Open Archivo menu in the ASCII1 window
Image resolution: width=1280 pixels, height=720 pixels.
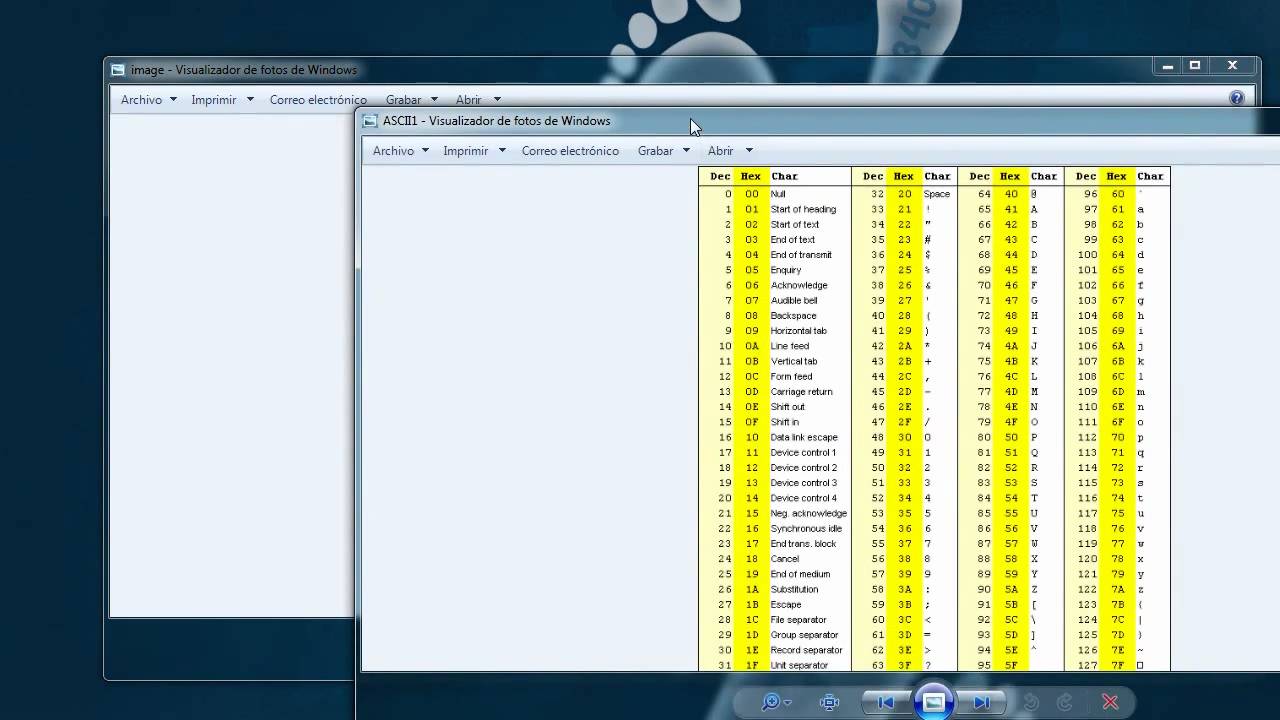(x=400, y=151)
